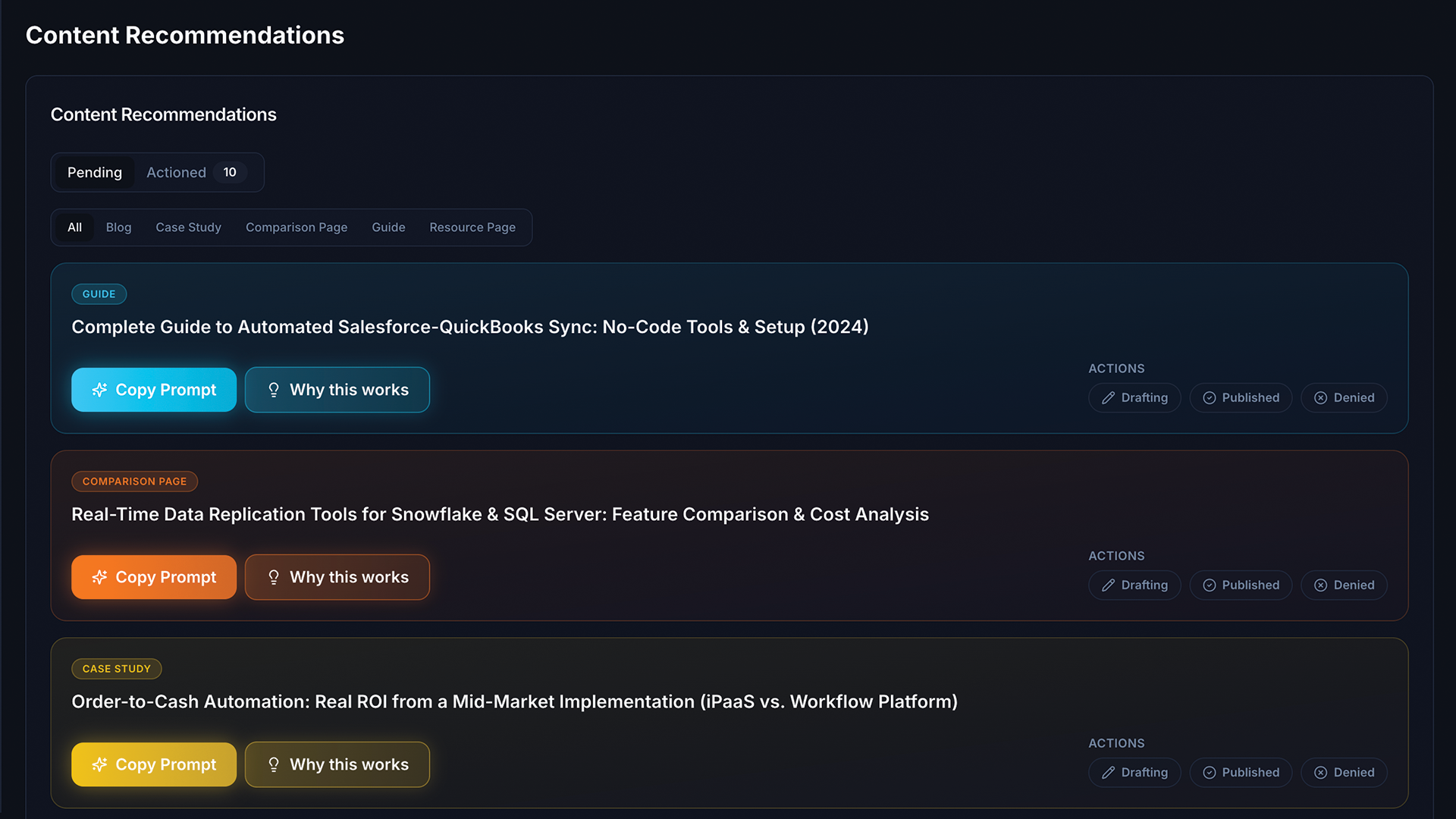Image resolution: width=1456 pixels, height=819 pixels.
Task: Mark Order-to-Cash case study as Drafting
Action: coord(1134,772)
